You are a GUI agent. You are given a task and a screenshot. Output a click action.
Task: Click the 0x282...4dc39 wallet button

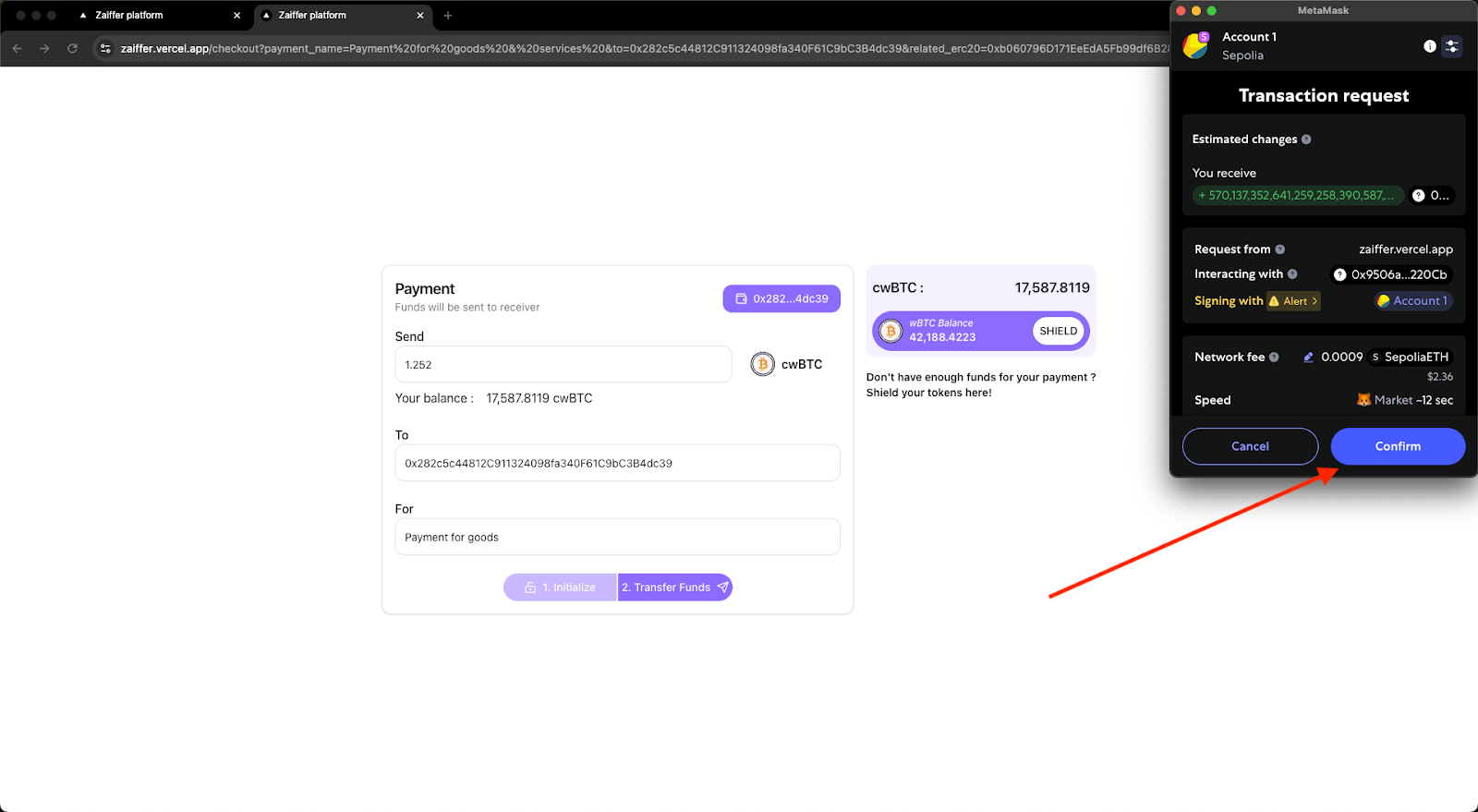coord(781,298)
